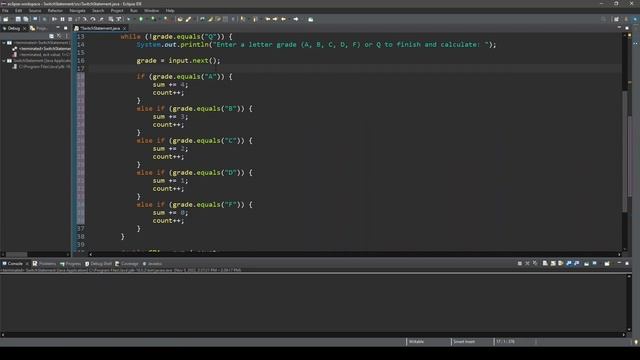Minimize the Debug view panel
The width and height of the screenshot is (640, 360).
click(58, 28)
